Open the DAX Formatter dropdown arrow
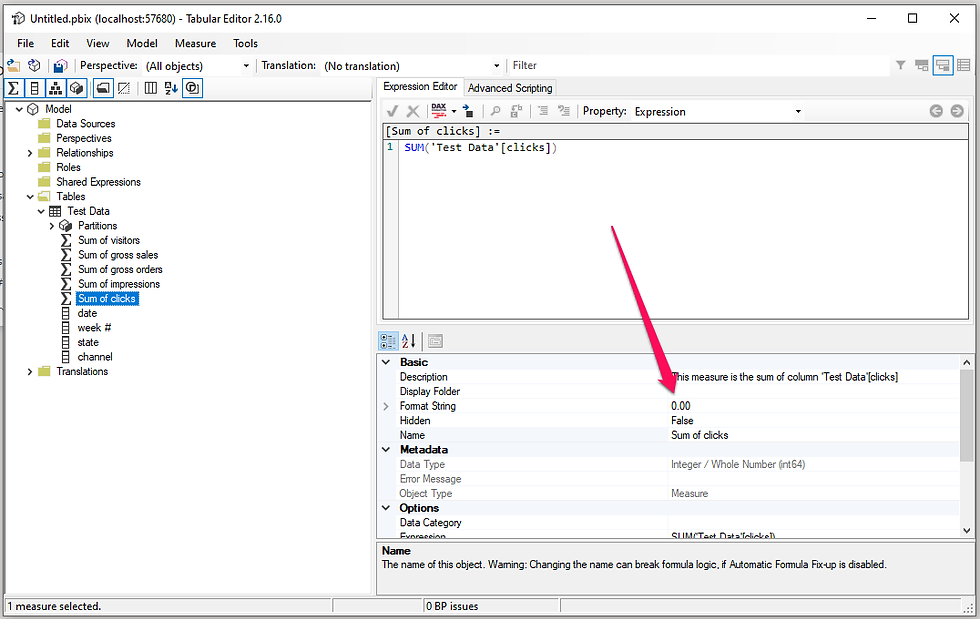The width and height of the screenshot is (980, 619). [454, 112]
